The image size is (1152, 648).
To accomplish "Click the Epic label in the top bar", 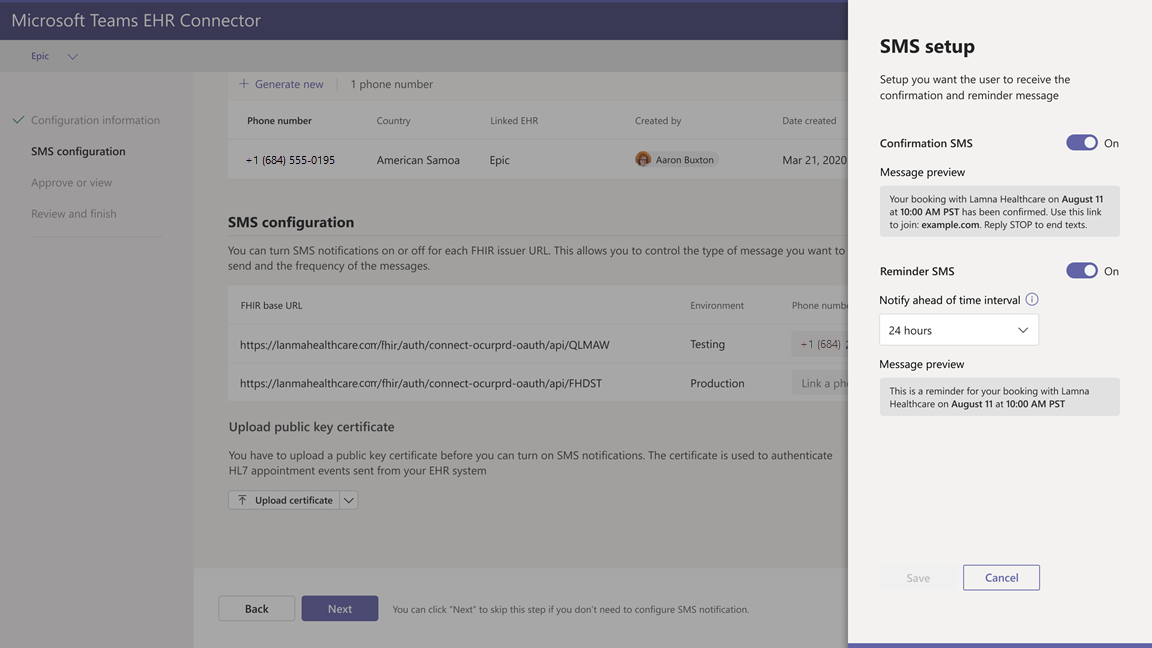I will tap(40, 56).
